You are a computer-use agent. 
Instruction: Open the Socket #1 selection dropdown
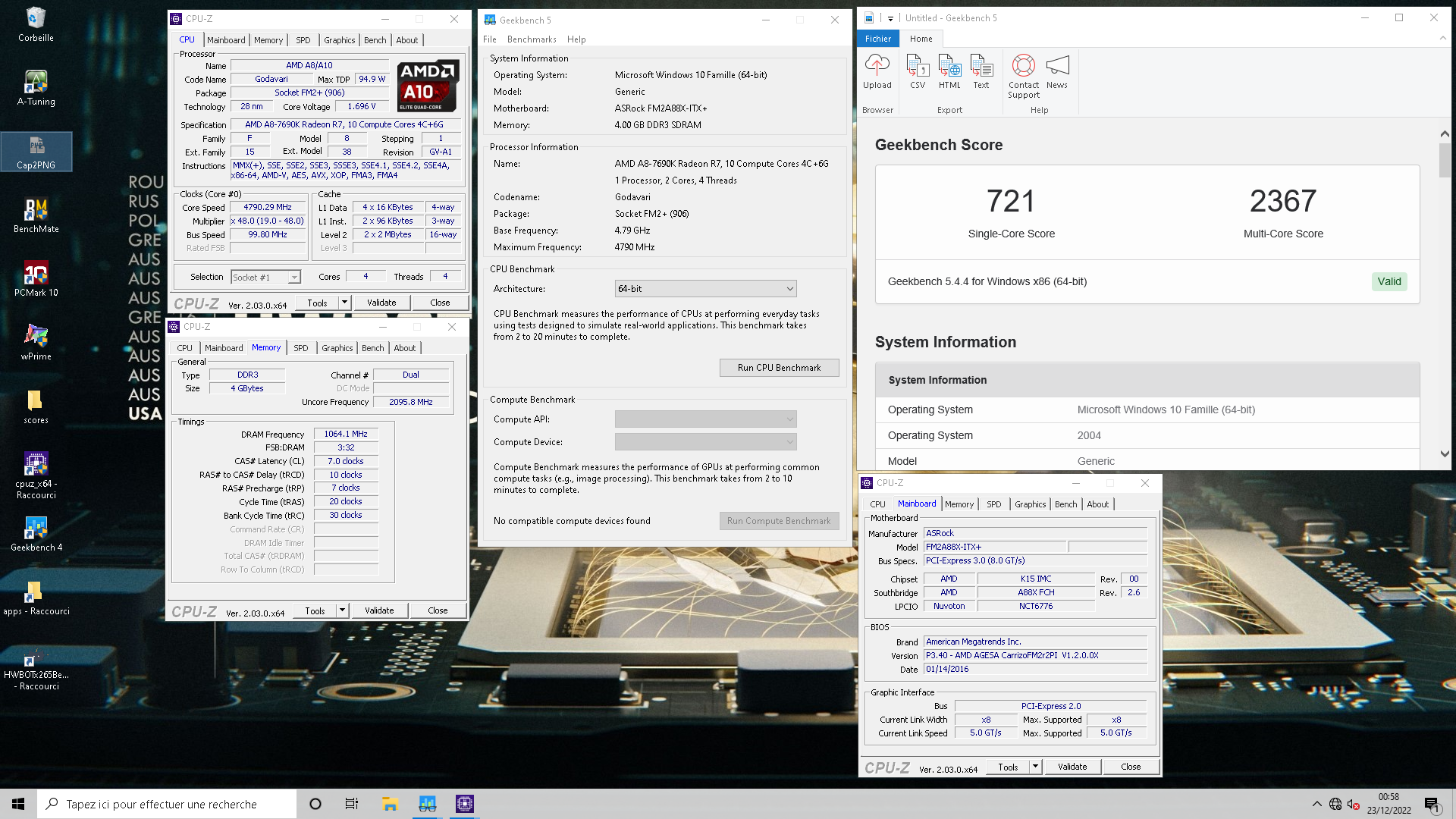[x=265, y=278]
